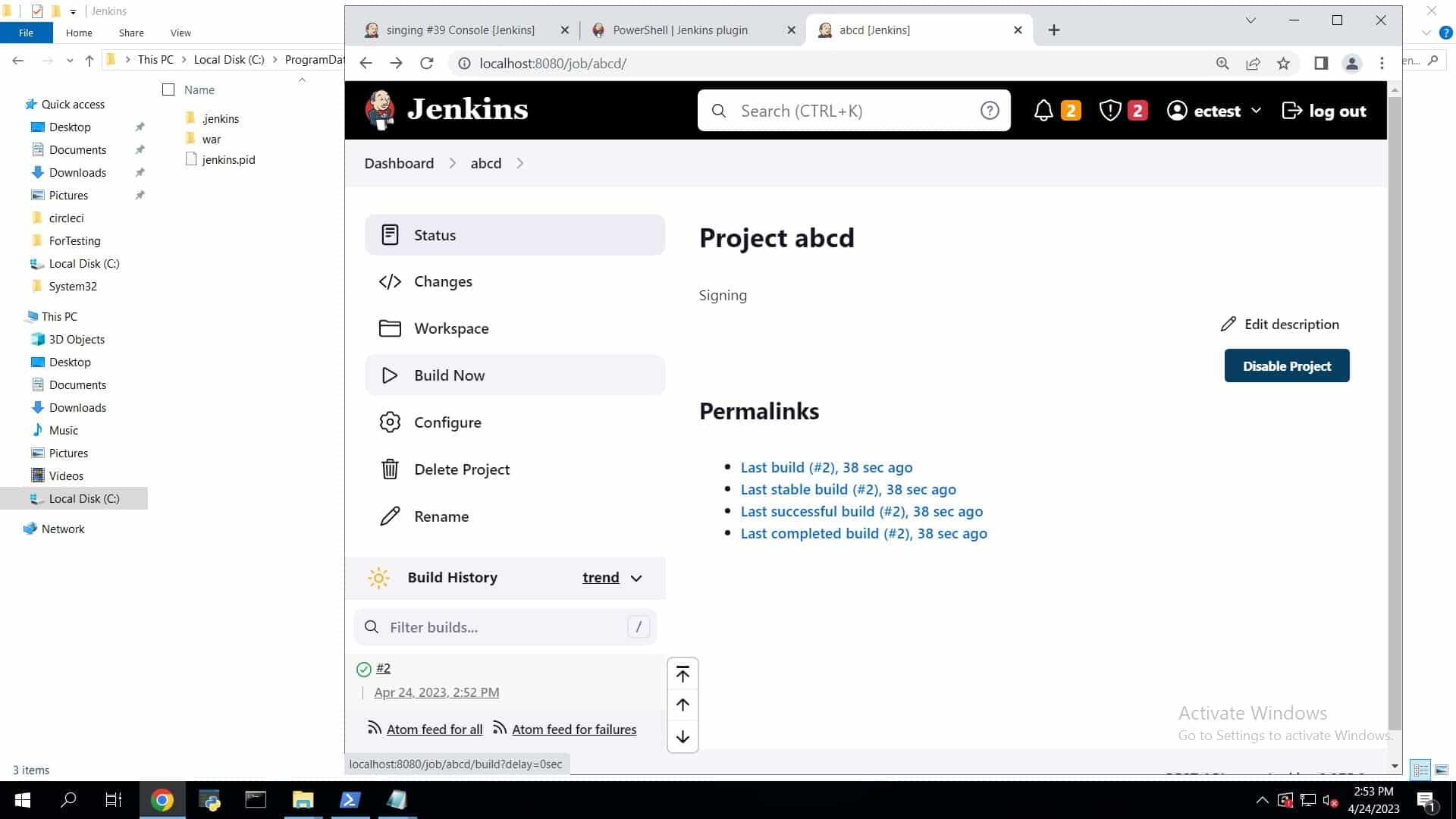1456x819 pixels.
Task: Open Configure via the gear icon
Action: tap(390, 422)
